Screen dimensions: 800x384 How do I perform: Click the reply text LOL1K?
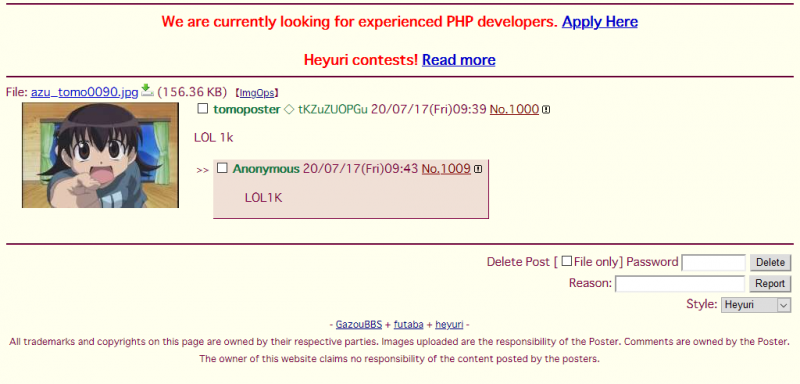pos(263,198)
